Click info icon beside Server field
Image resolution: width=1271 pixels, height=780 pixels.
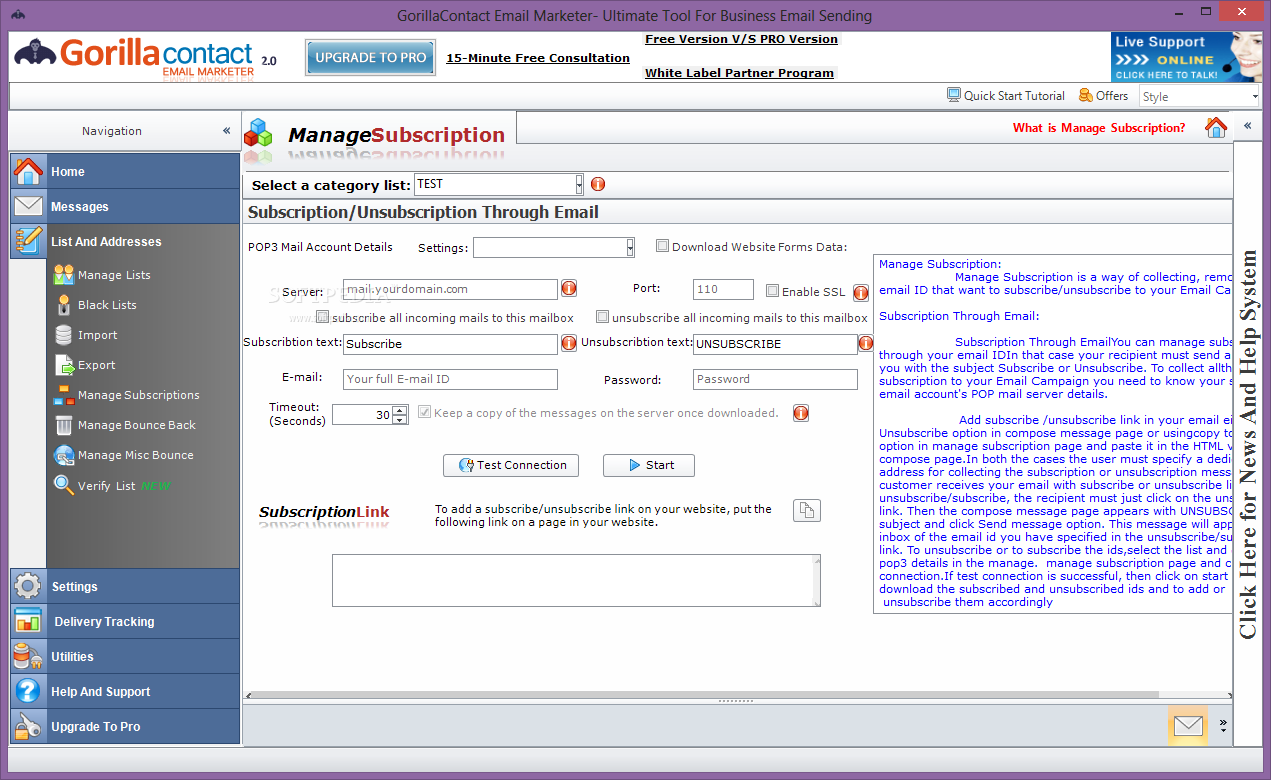(569, 289)
